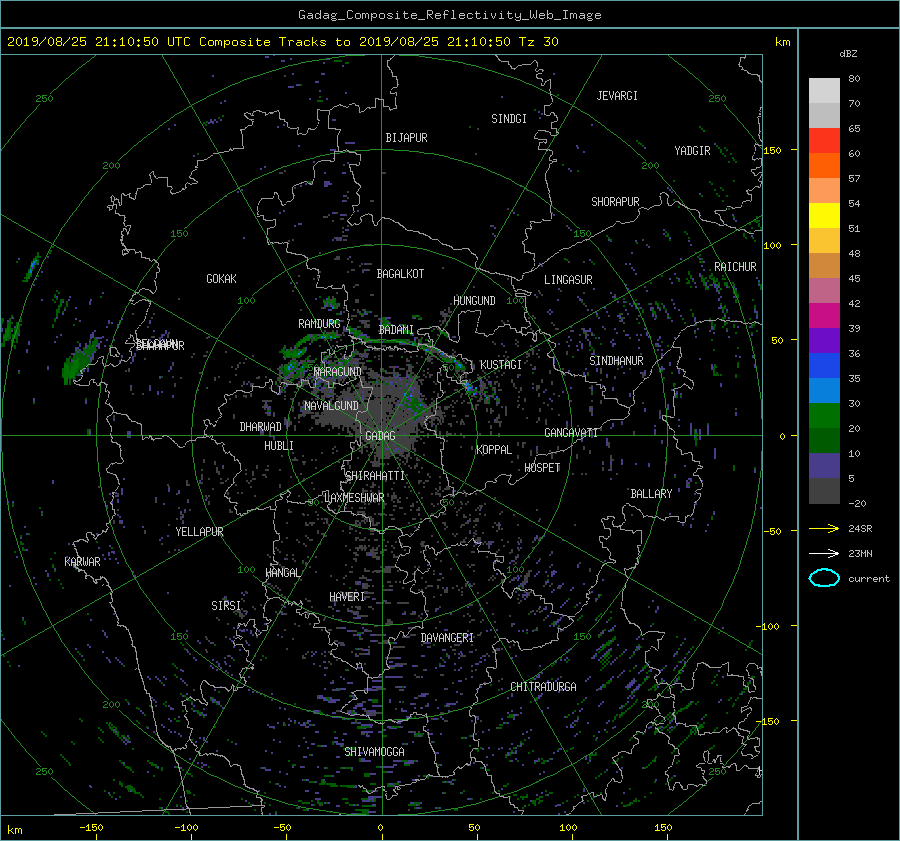
Task: Click the cyan current-position ellipse icon
Action: coord(824,578)
